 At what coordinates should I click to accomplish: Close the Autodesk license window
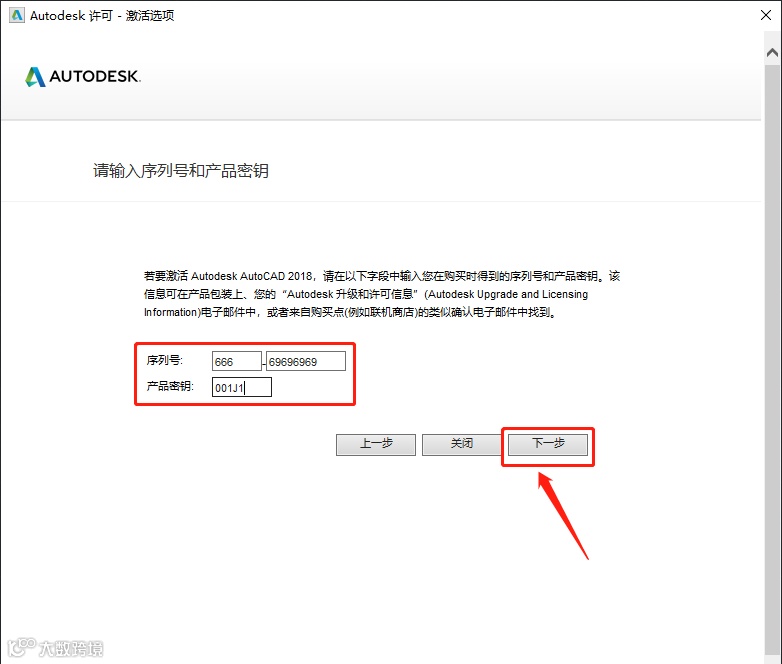pos(766,15)
